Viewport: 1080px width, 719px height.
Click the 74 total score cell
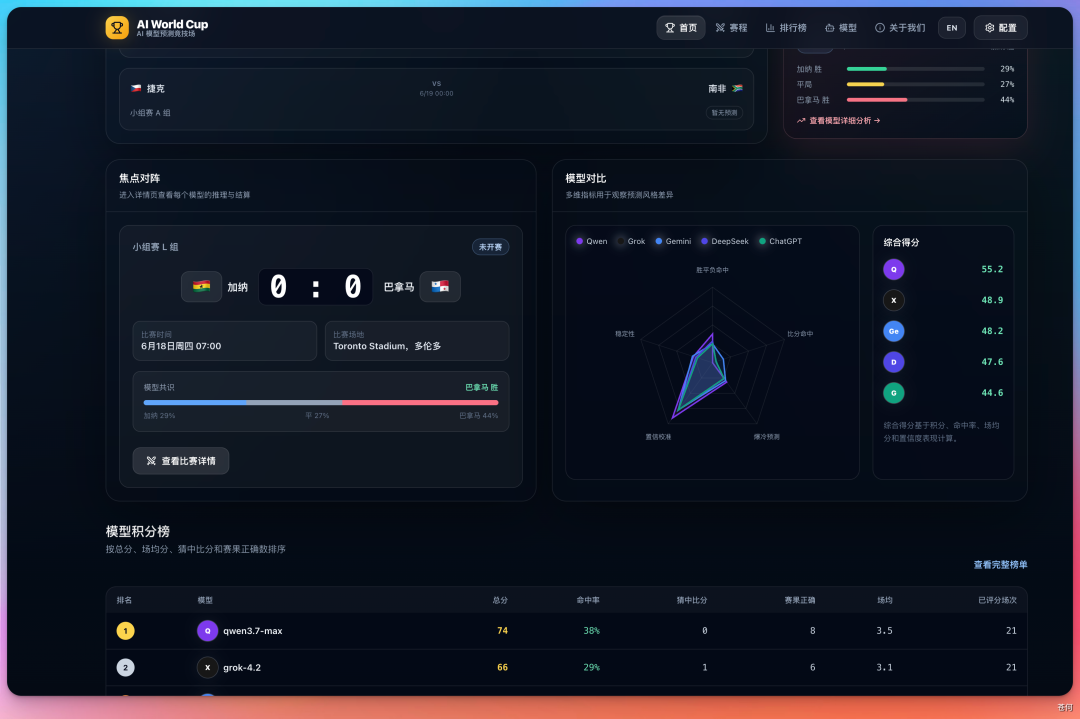(502, 631)
